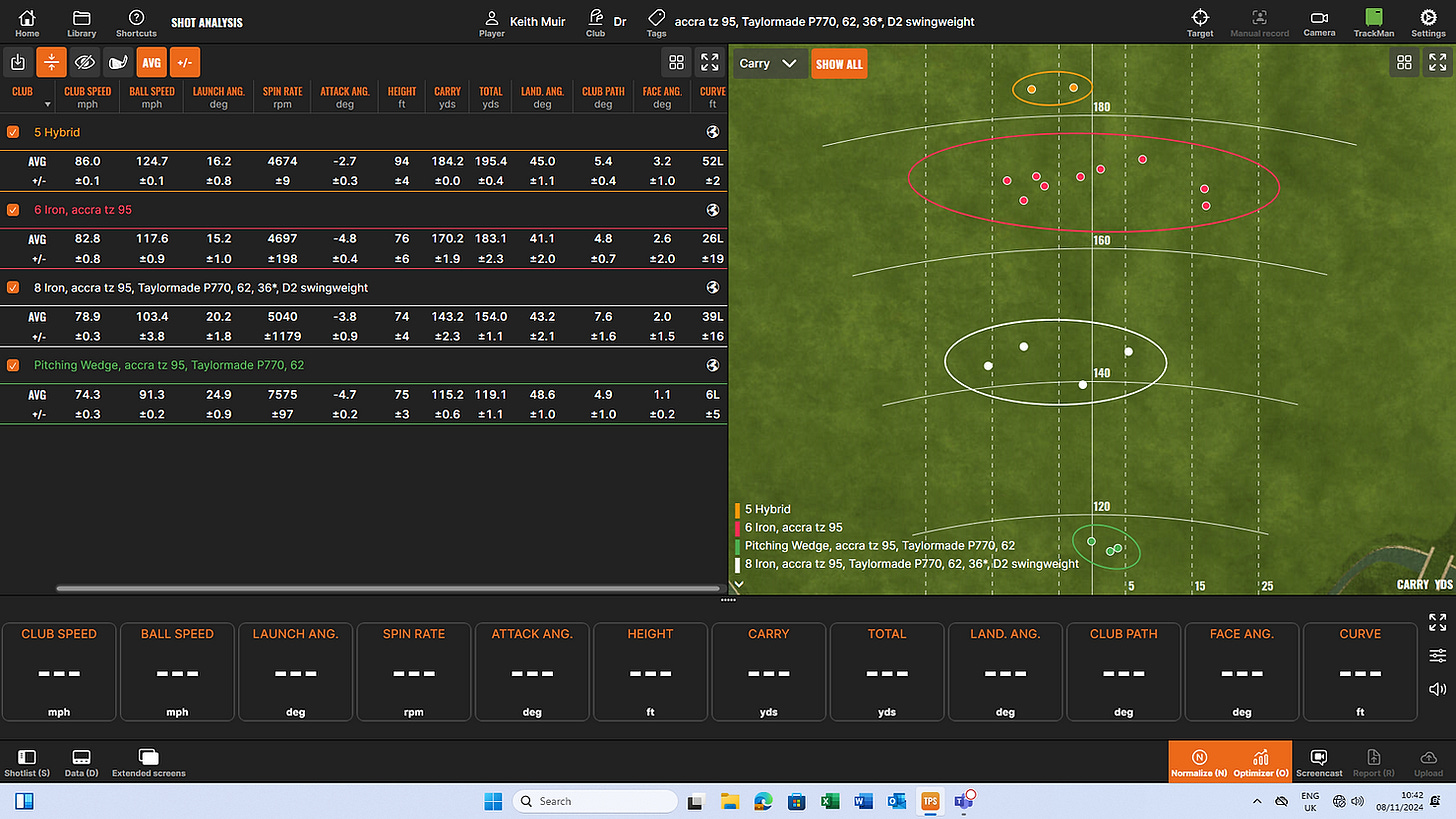Go to the Home screen
This screenshot has height=819, width=1456.
(27, 23)
